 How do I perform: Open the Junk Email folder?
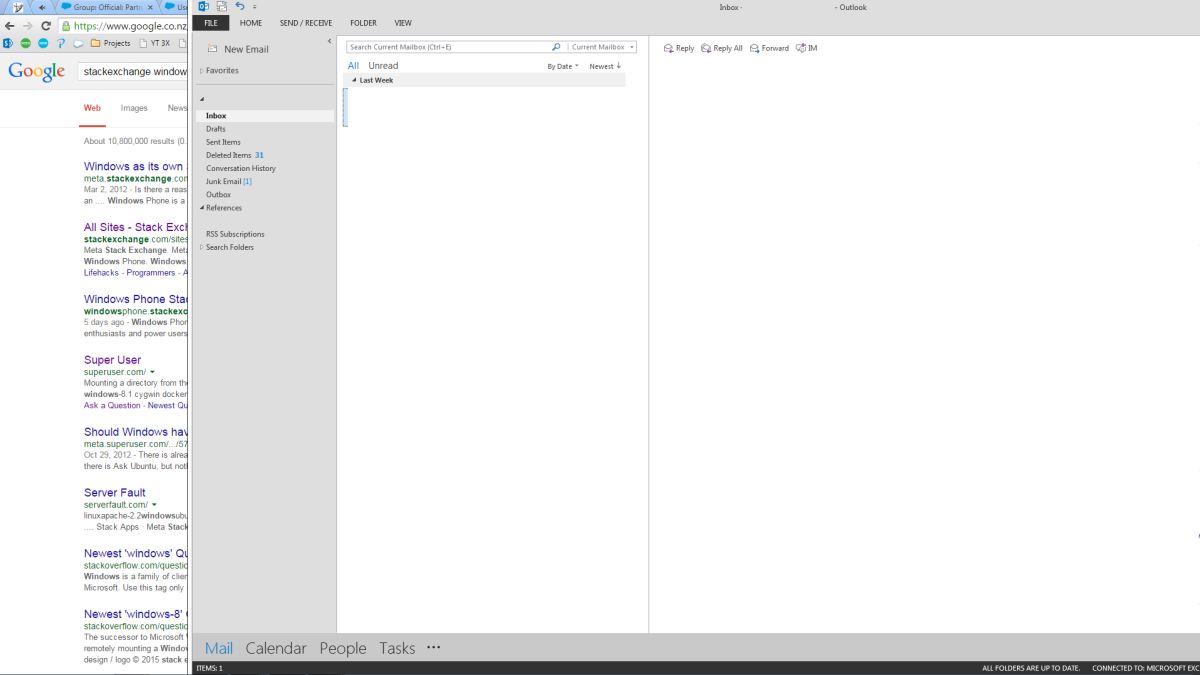pos(229,181)
